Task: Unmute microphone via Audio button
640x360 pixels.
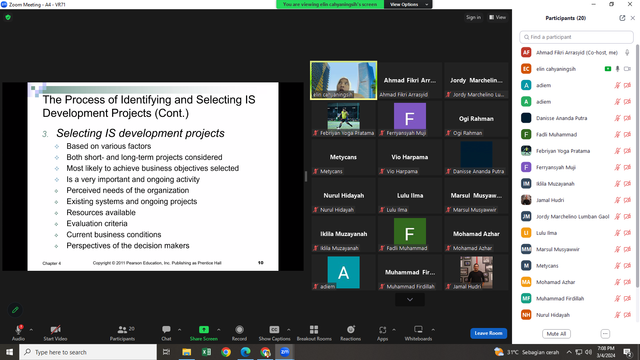Action: tap(18, 332)
